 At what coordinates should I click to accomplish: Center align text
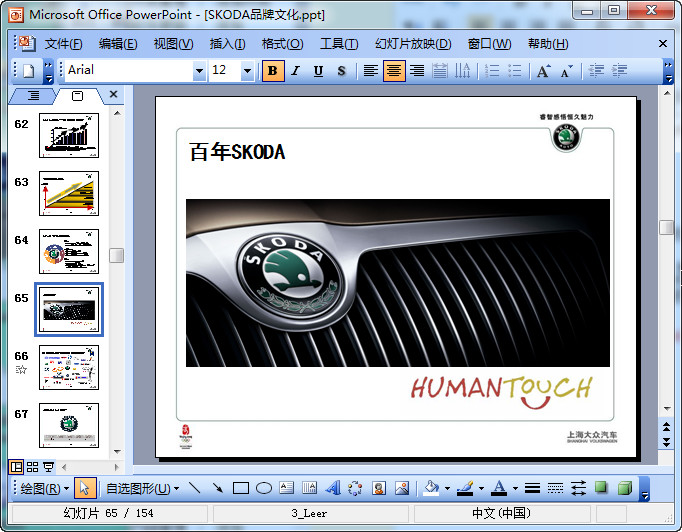[394, 71]
